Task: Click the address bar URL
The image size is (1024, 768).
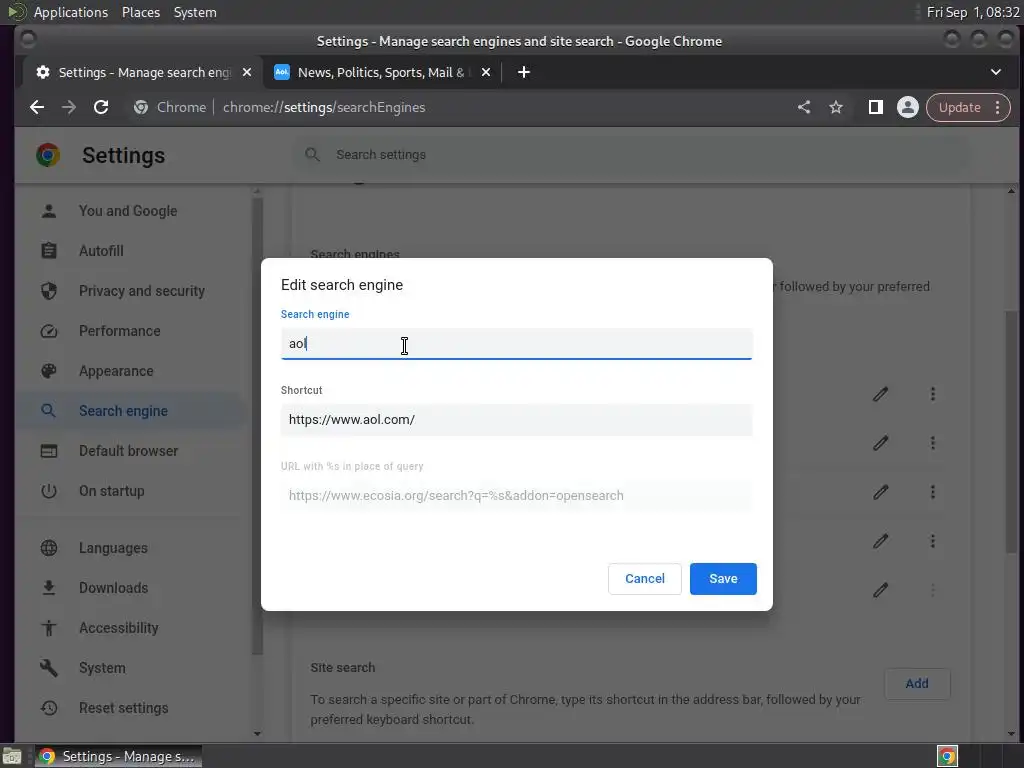Action: tap(324, 107)
